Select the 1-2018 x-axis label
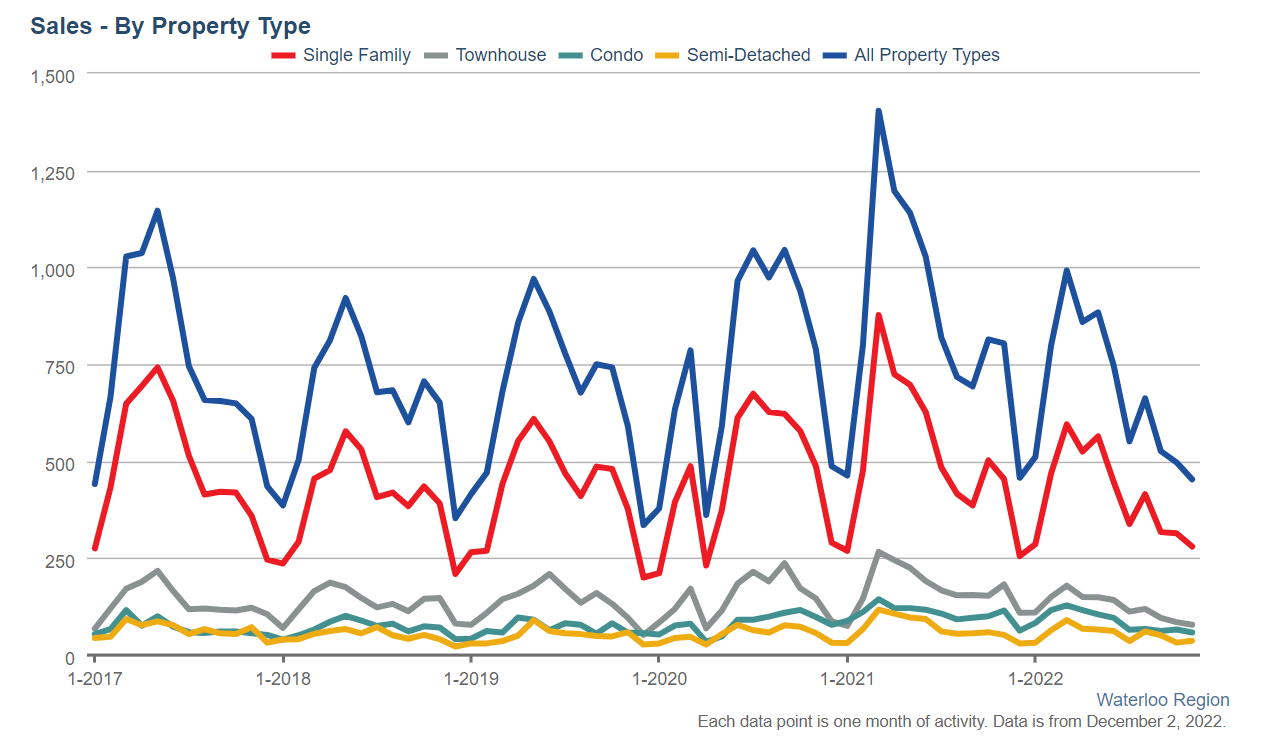 284,679
